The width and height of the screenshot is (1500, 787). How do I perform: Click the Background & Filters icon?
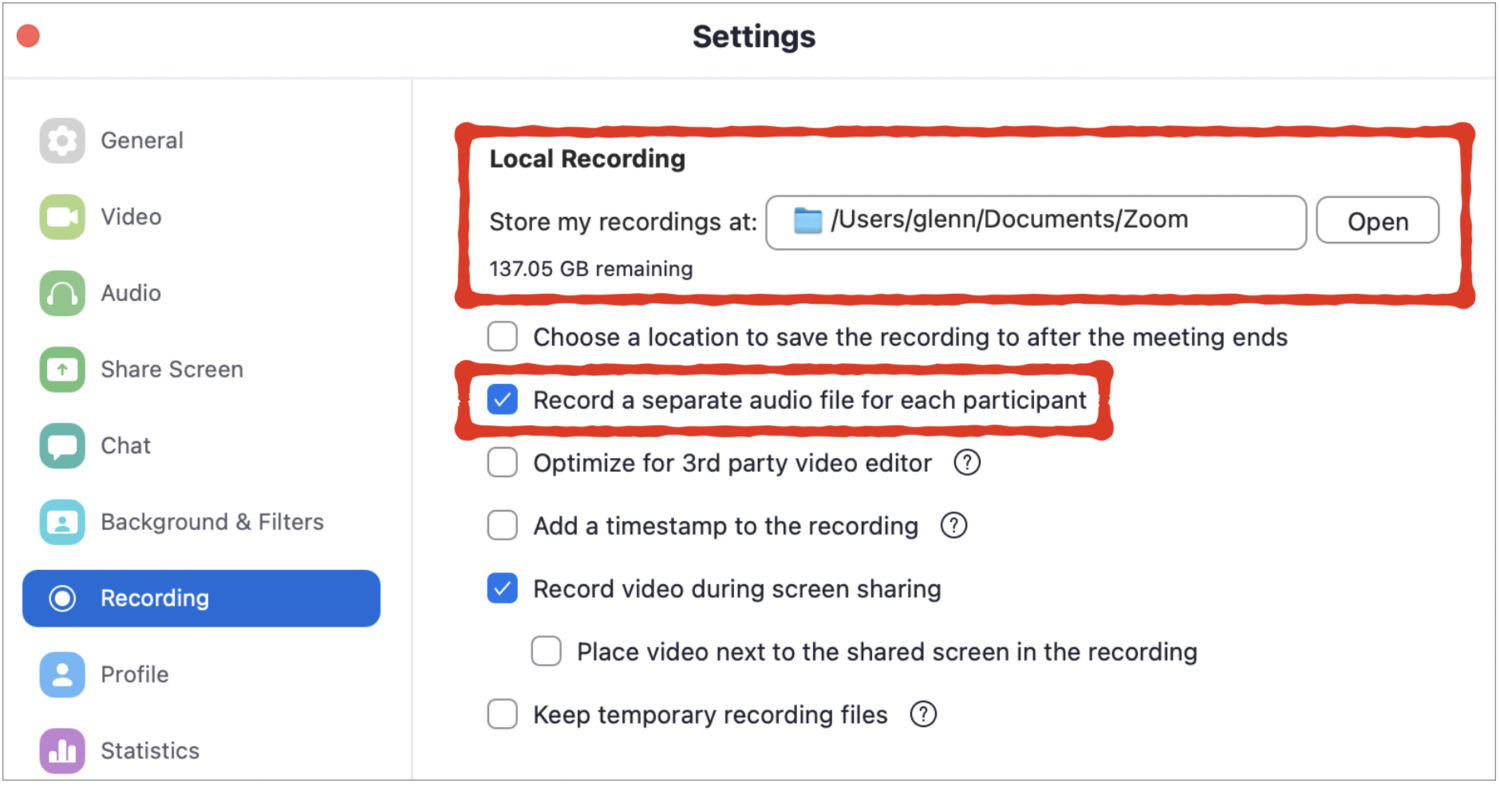(62, 522)
